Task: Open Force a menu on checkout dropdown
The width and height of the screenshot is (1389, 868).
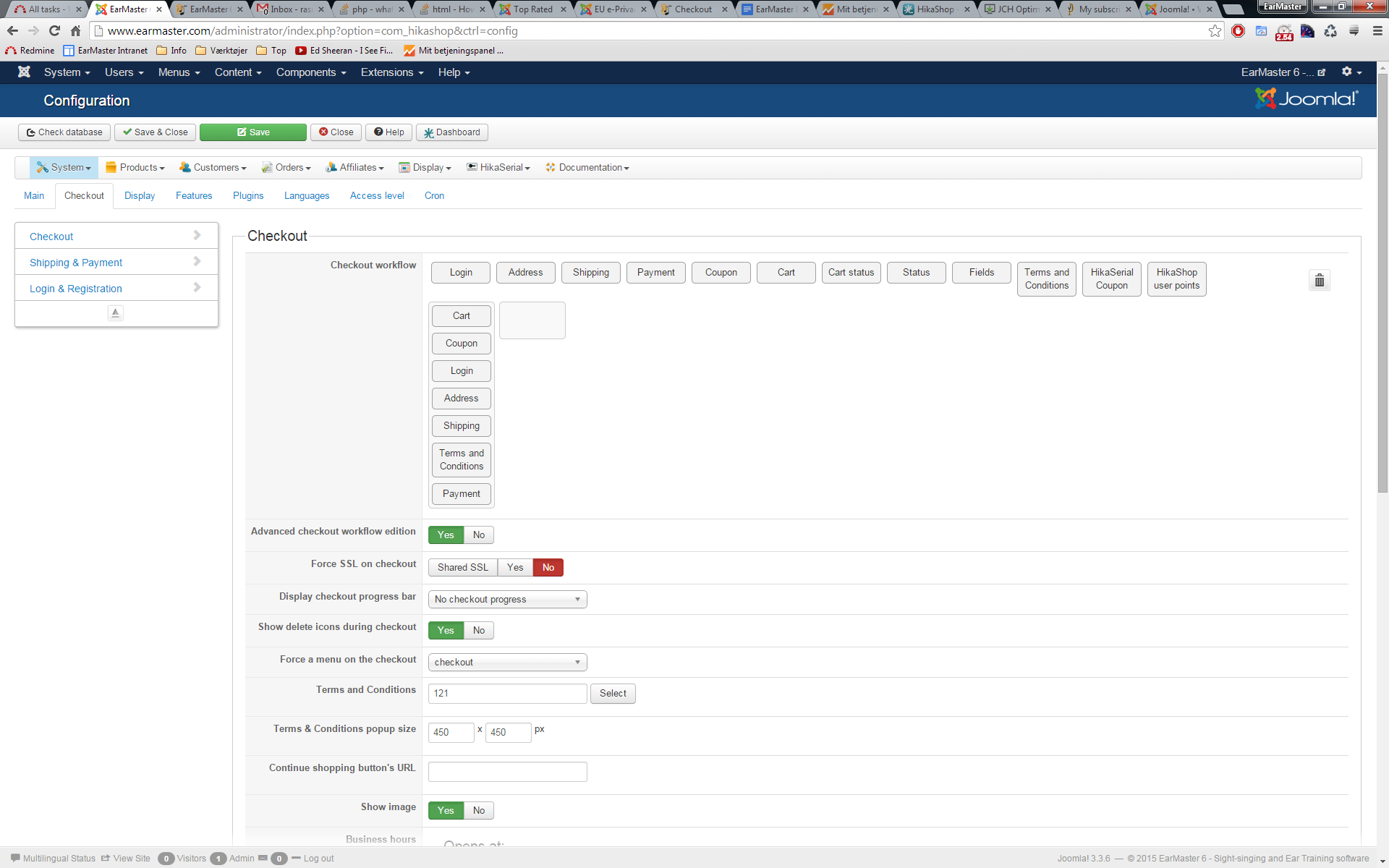Action: pos(507,663)
